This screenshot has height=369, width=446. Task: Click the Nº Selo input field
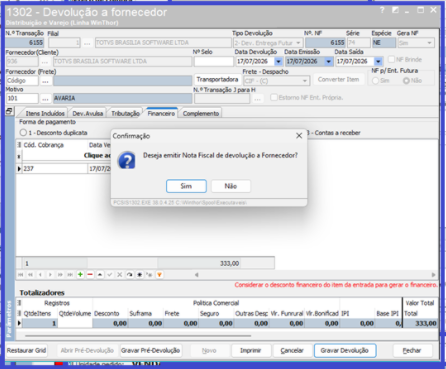click(x=214, y=61)
